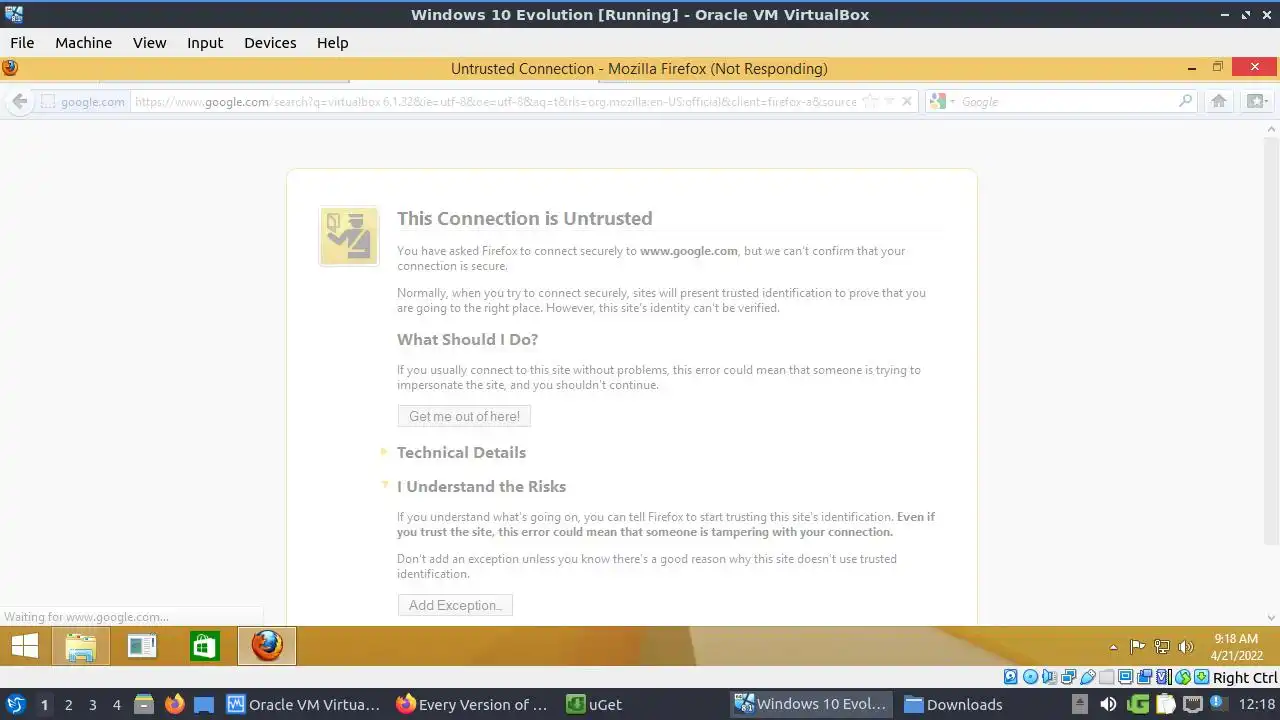
Task: Stop loading with the X button in URL bar
Action: coord(907,101)
